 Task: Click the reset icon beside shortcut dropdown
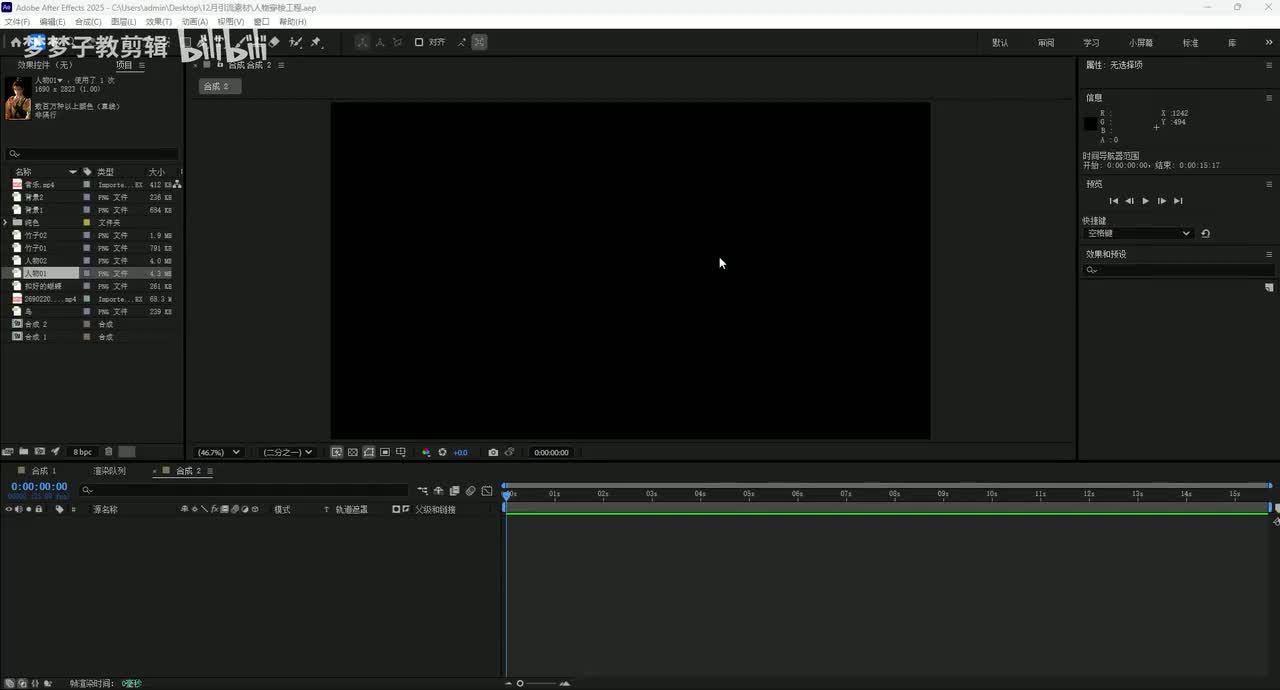tap(1206, 233)
